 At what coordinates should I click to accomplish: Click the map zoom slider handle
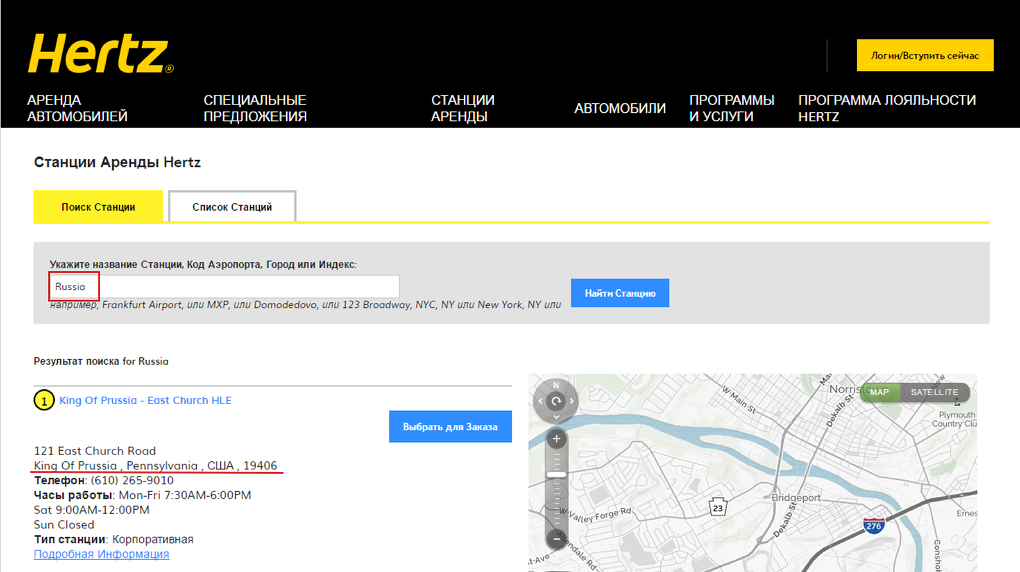(x=556, y=475)
